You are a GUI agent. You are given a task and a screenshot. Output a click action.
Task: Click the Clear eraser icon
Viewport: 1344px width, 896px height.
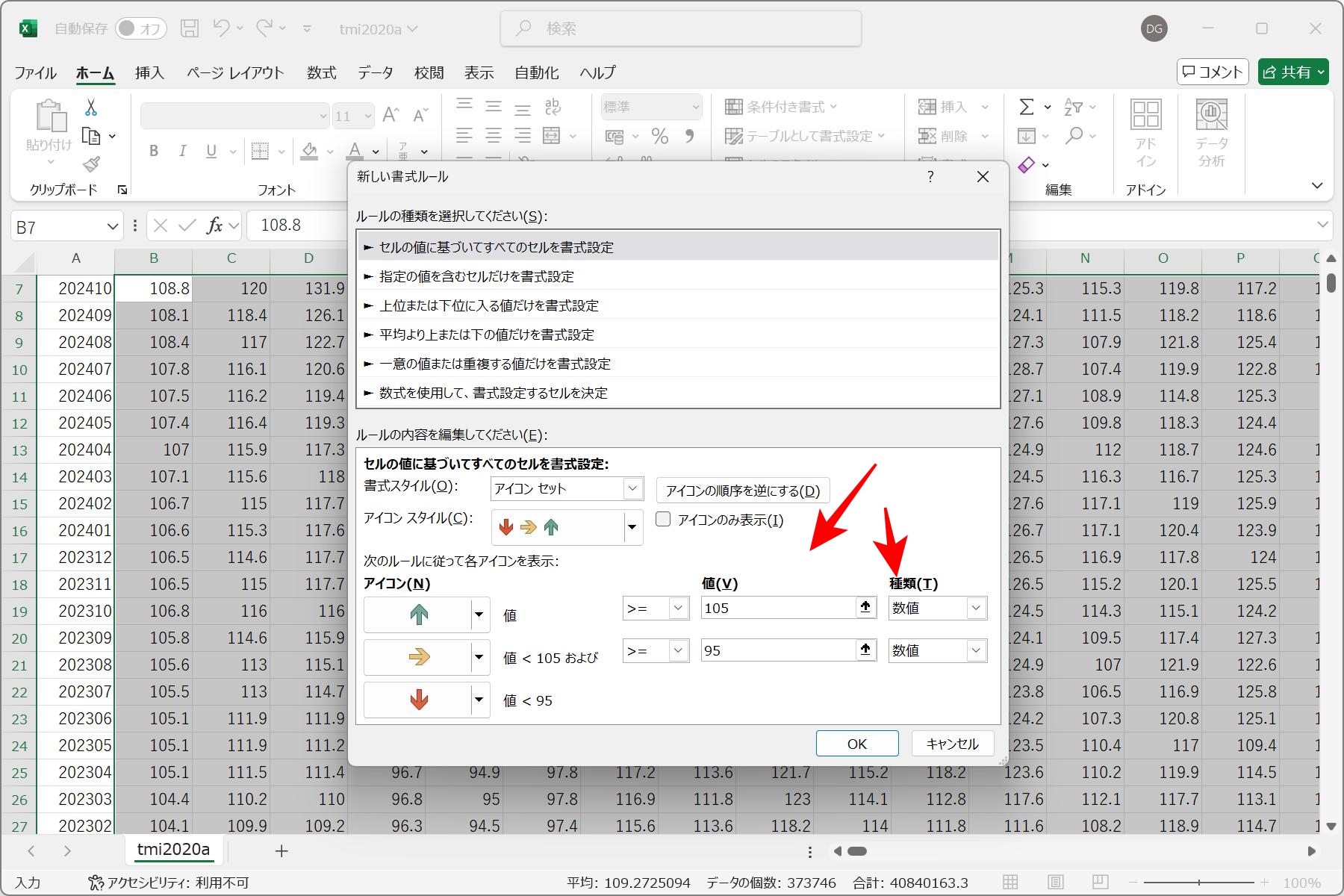(1027, 164)
